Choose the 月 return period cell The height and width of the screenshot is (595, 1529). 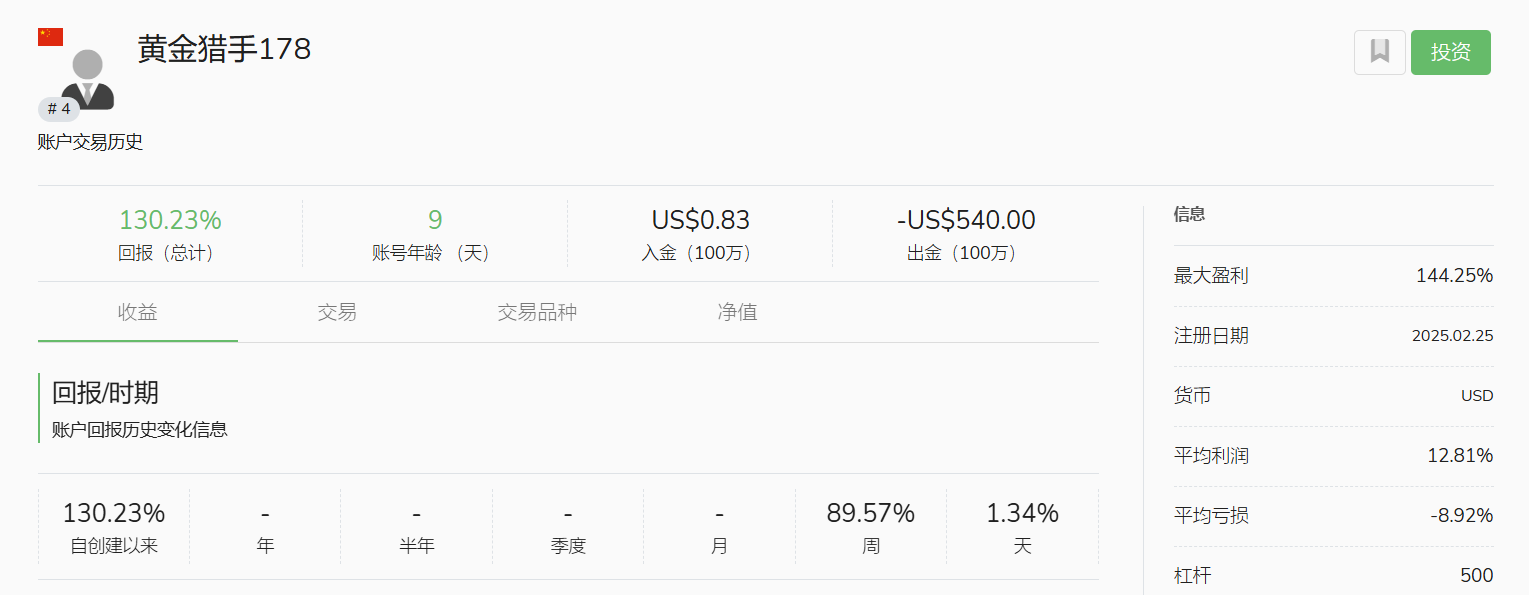tap(719, 527)
